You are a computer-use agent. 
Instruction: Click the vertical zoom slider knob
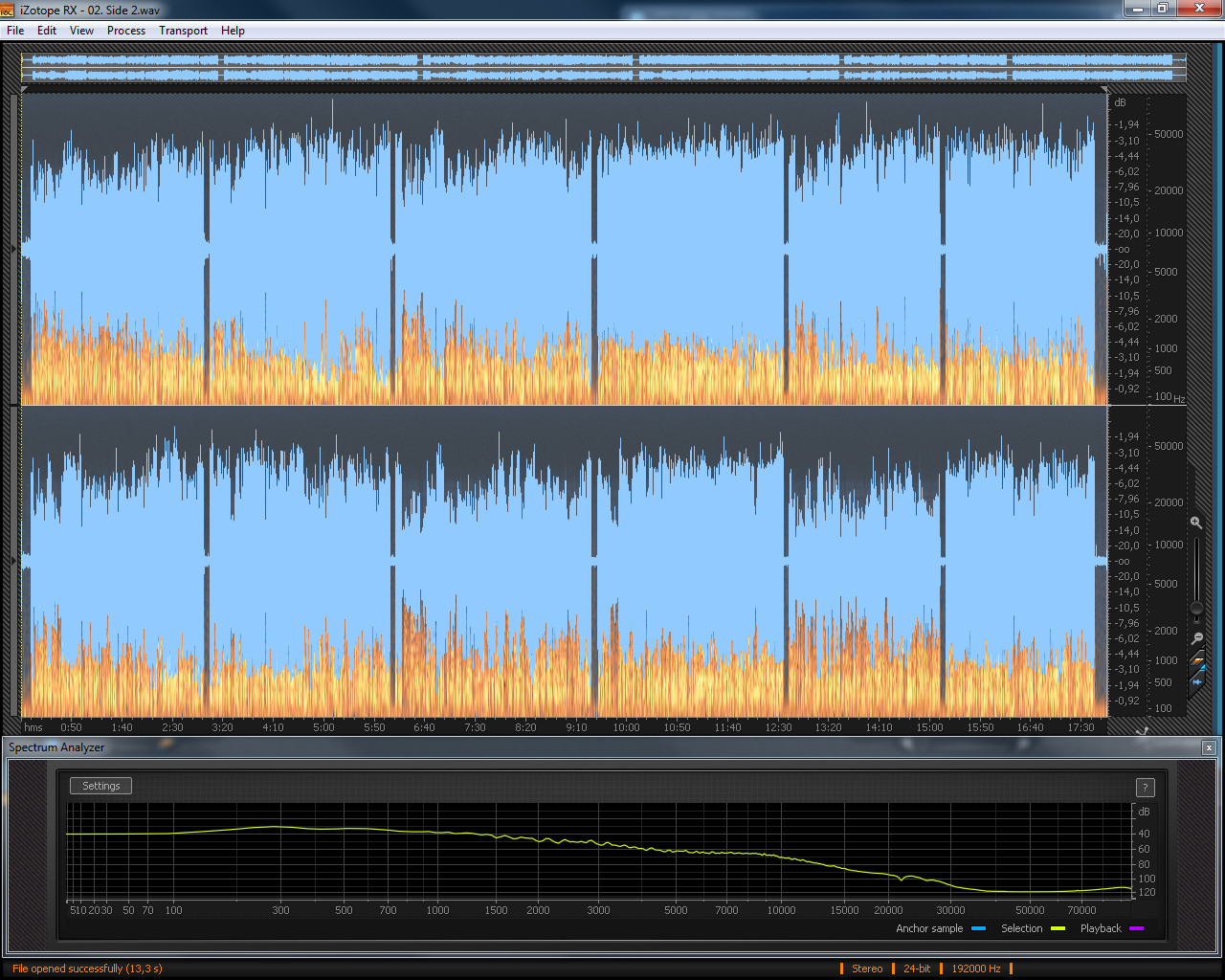pyautogui.click(x=1196, y=609)
